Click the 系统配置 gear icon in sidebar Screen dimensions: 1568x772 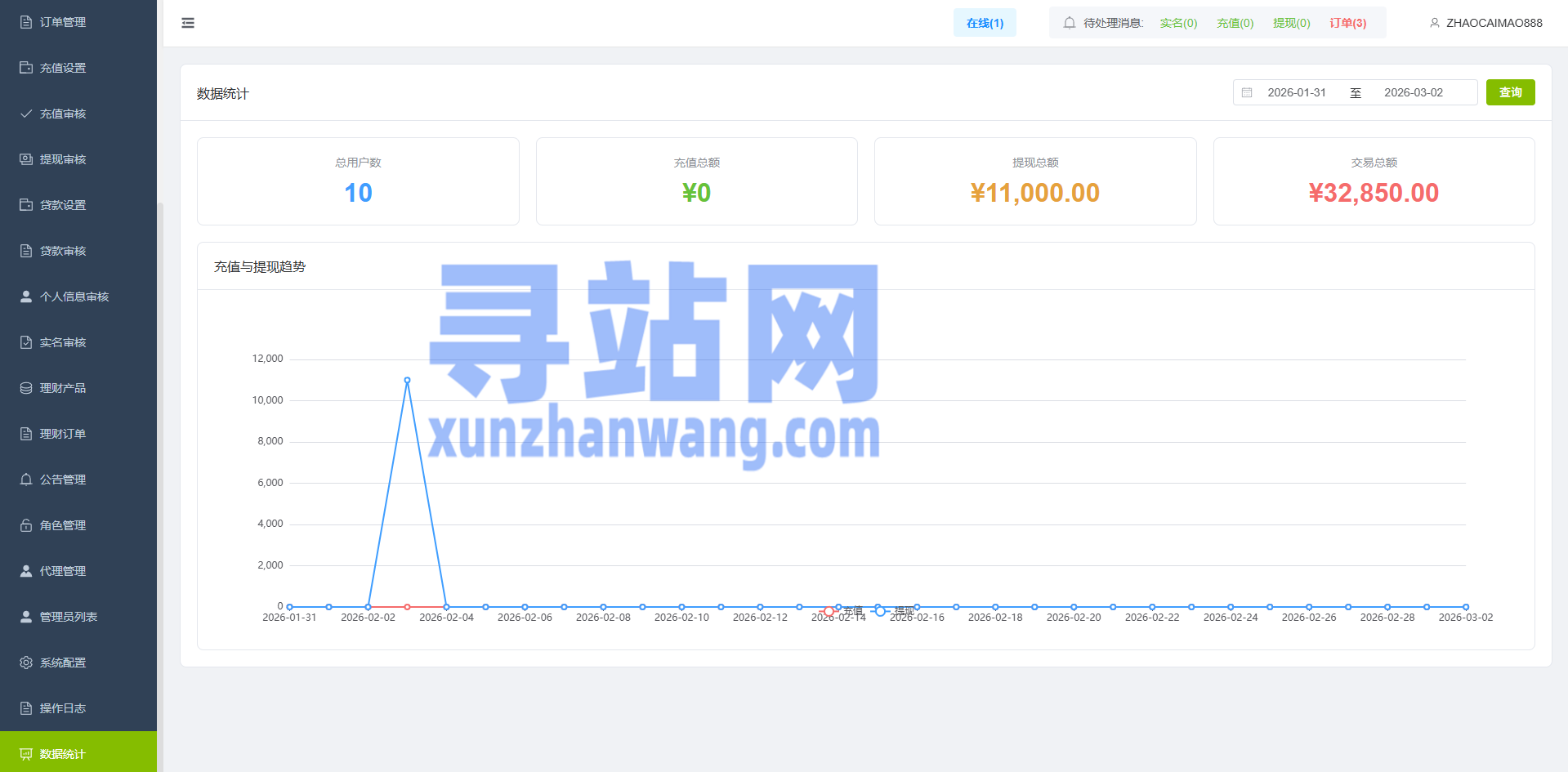tap(26, 663)
